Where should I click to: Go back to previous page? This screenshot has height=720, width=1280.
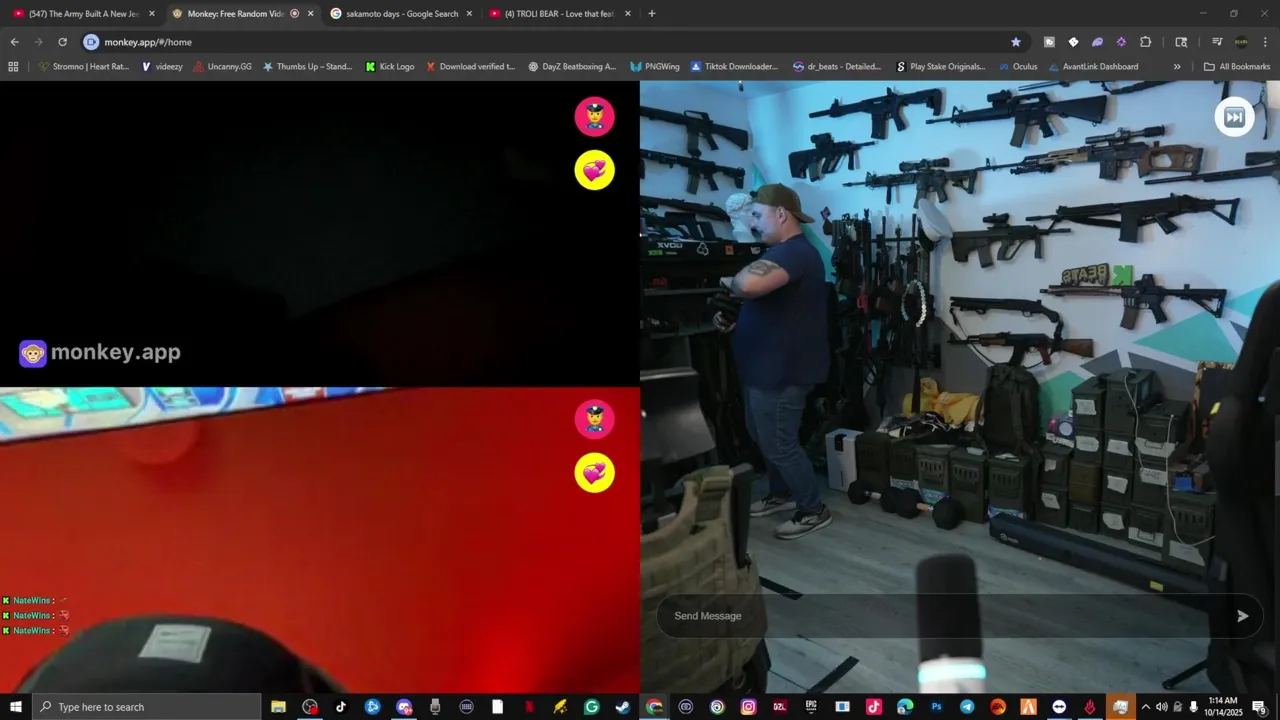coord(14,42)
